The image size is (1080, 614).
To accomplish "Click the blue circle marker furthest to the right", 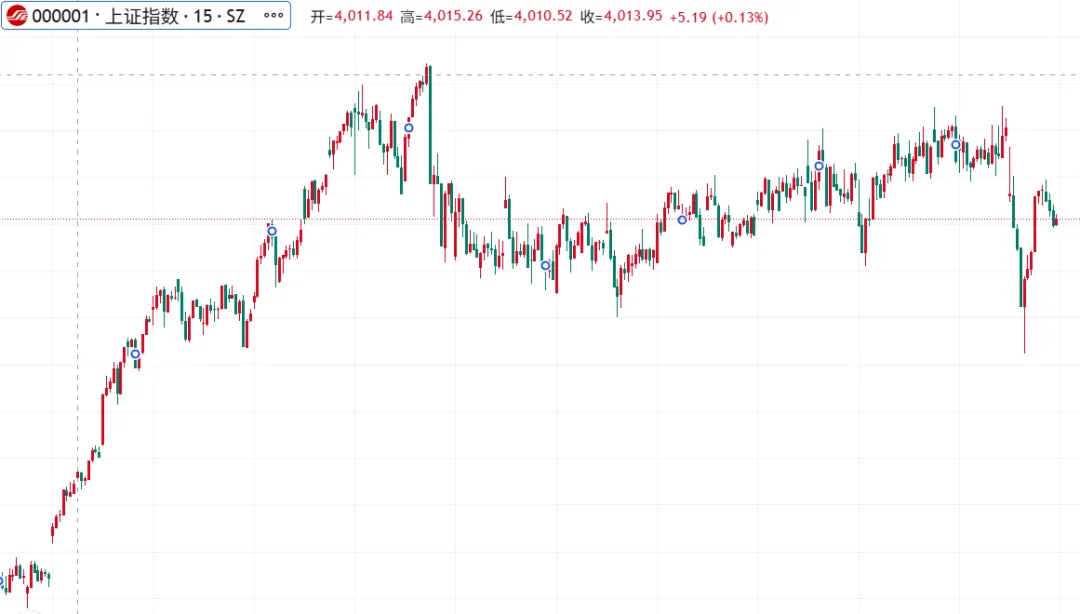I will (x=955, y=145).
